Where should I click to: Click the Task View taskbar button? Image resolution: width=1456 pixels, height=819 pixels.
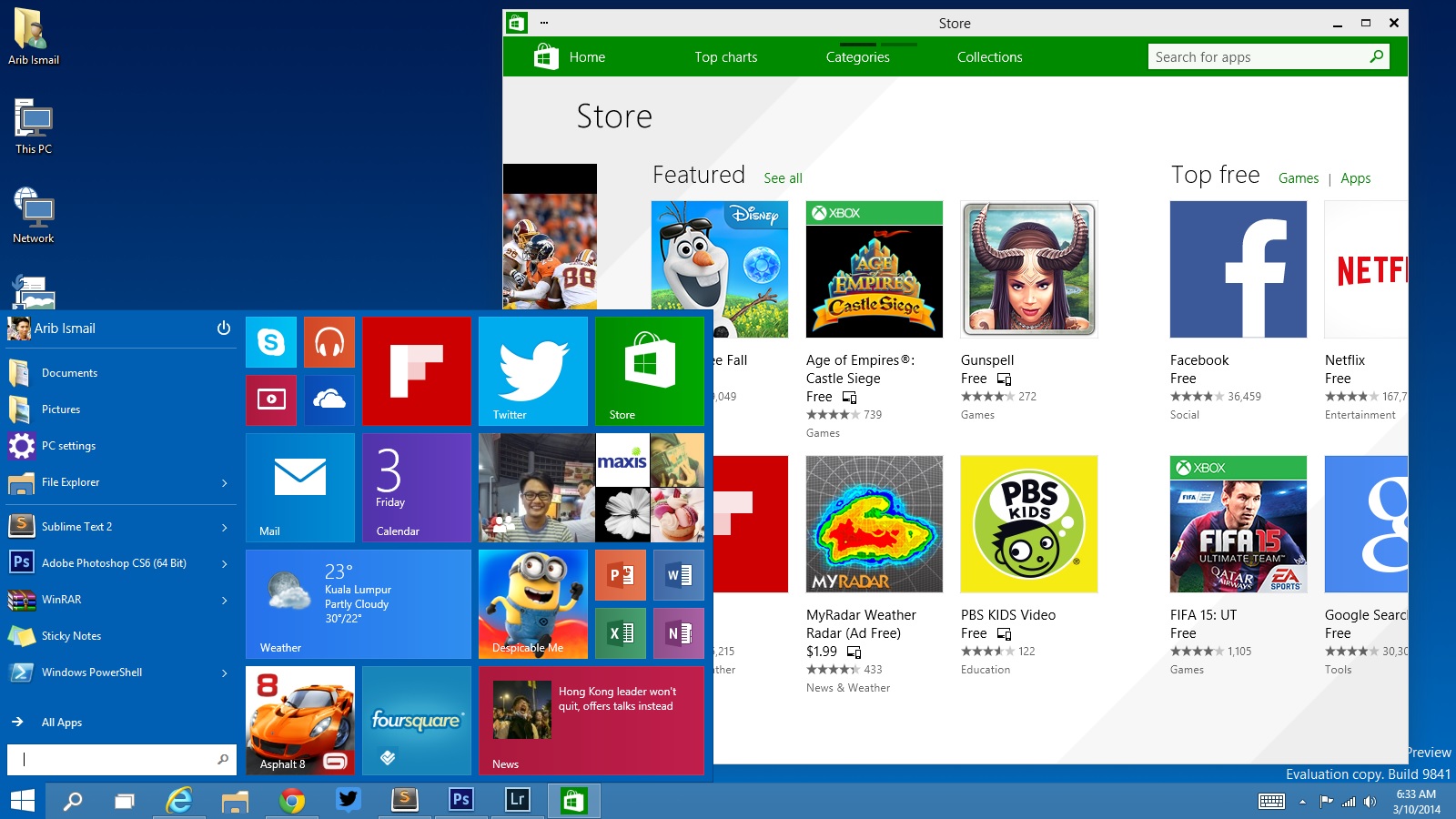pos(124,801)
